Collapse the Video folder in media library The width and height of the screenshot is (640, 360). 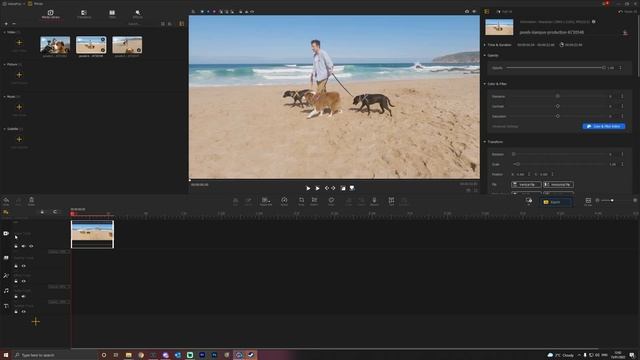4,32
